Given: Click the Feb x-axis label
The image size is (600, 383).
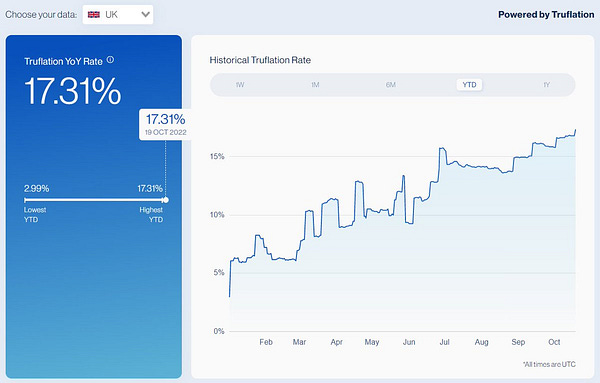Looking at the screenshot, I should pyautogui.click(x=266, y=342).
